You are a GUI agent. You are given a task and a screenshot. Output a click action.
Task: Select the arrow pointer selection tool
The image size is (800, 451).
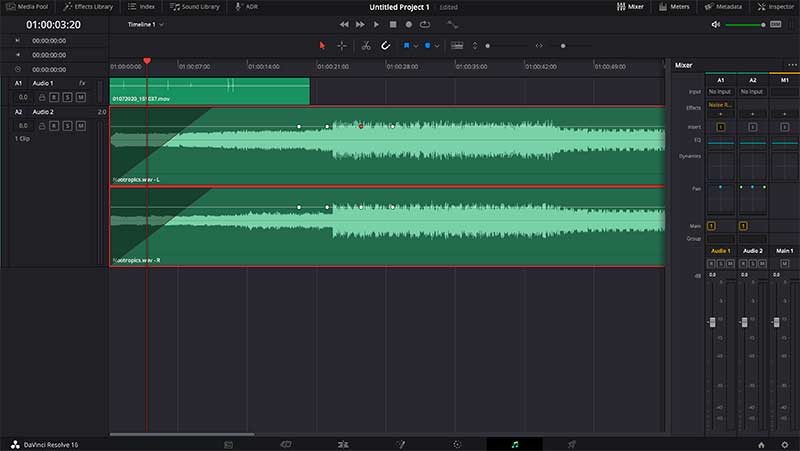click(322, 45)
